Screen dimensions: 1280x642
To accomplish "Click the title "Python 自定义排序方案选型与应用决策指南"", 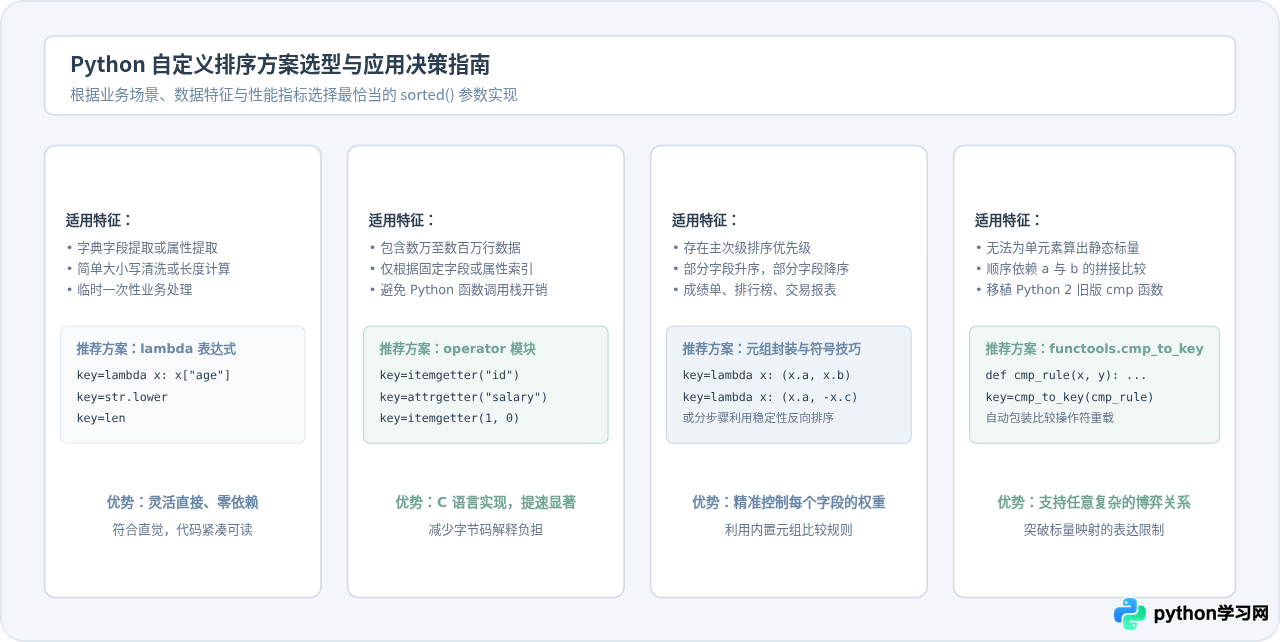I will click(280, 65).
